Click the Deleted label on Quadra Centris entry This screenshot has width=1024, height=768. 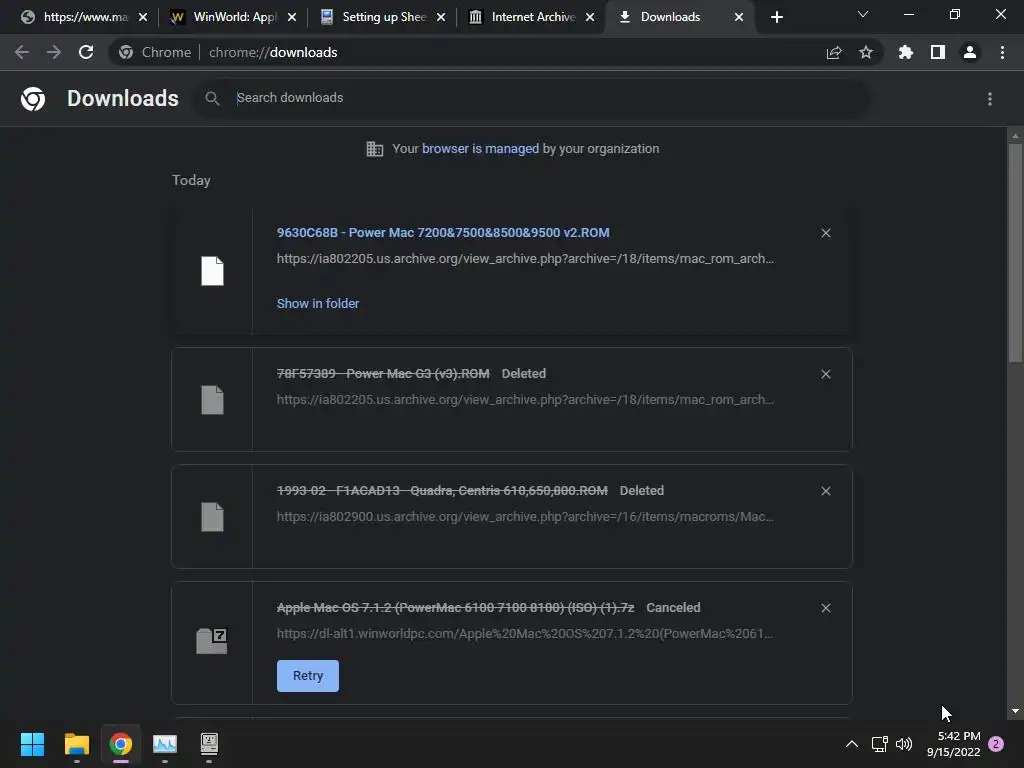pos(642,490)
